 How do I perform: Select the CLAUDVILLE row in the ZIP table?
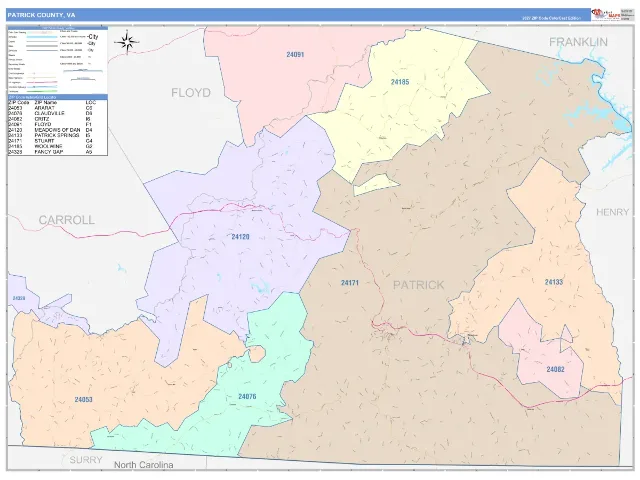coord(58,113)
